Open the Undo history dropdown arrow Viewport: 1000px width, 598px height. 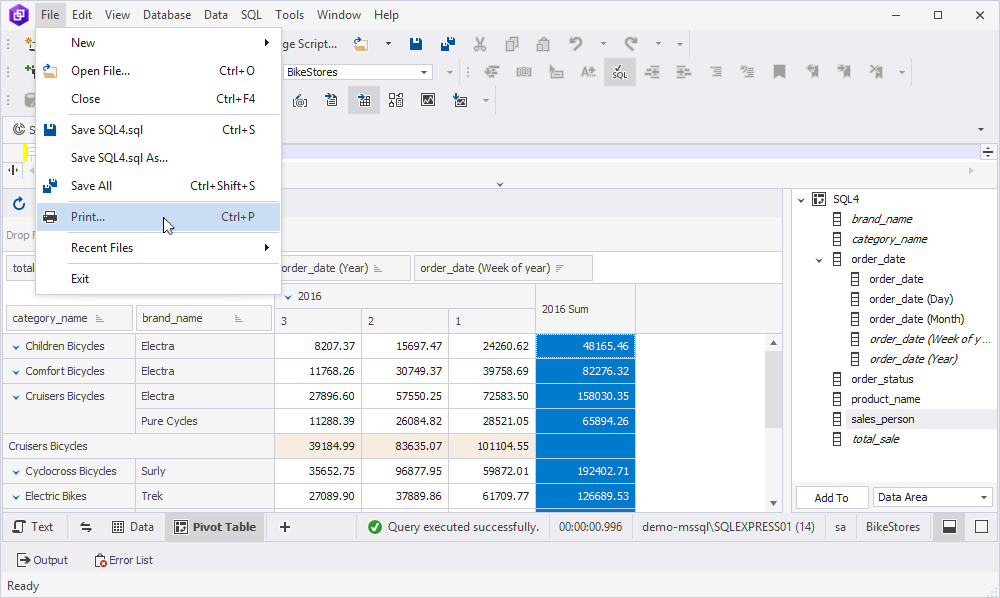[603, 44]
